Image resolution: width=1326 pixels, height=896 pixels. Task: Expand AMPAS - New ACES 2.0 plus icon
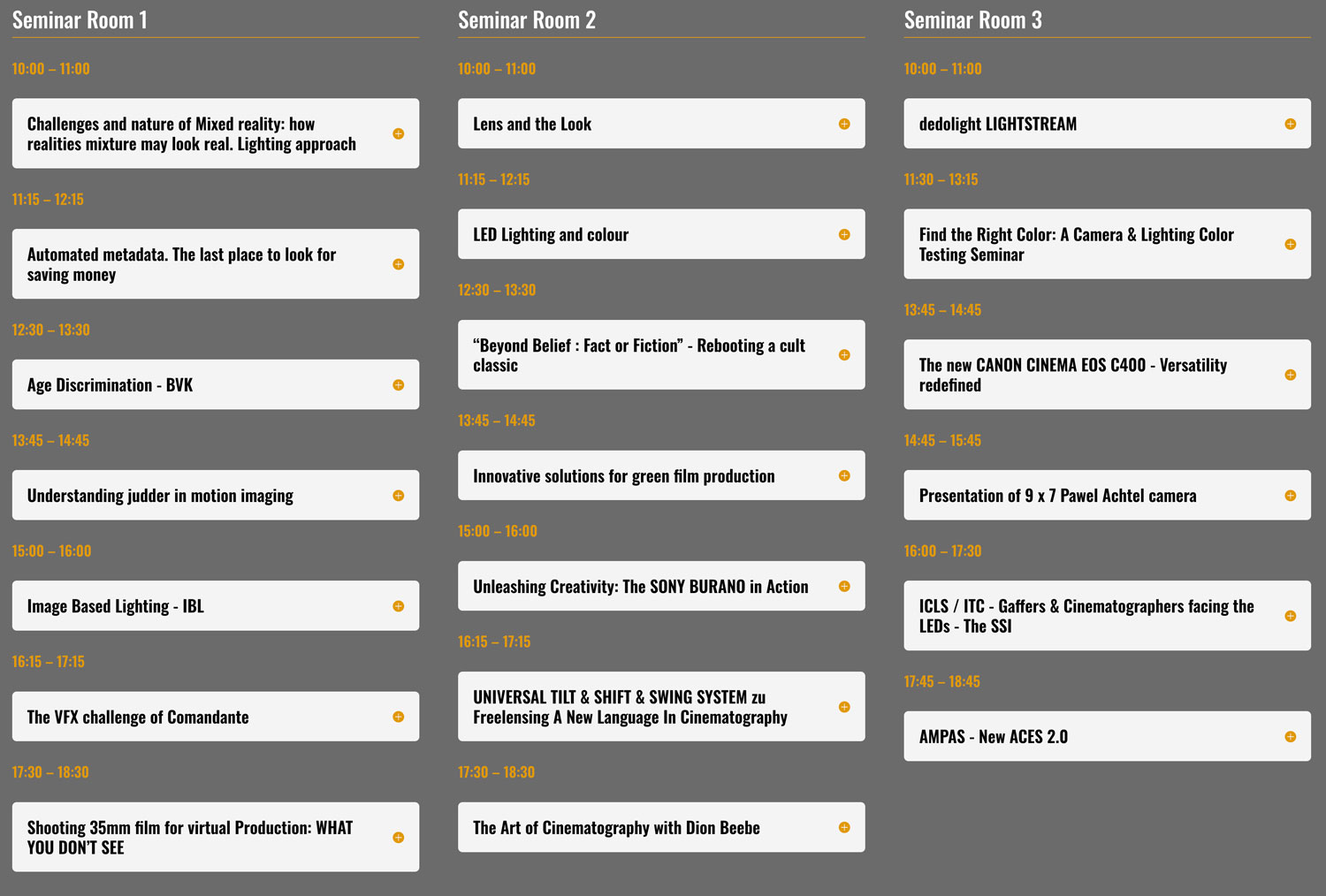pyautogui.click(x=1290, y=736)
